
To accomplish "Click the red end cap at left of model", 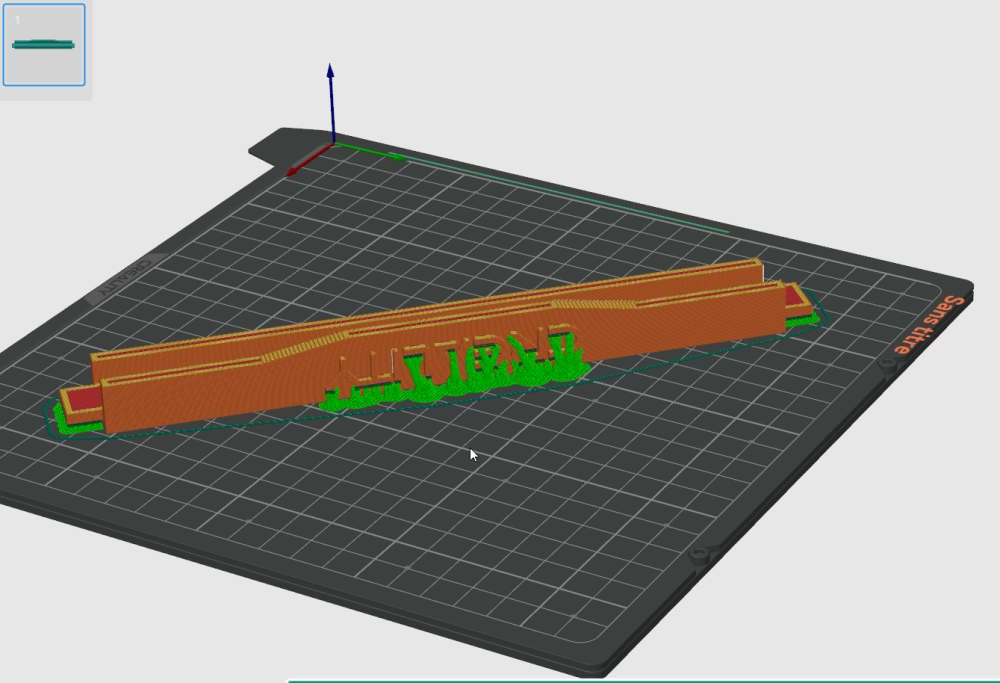I will pos(83,399).
